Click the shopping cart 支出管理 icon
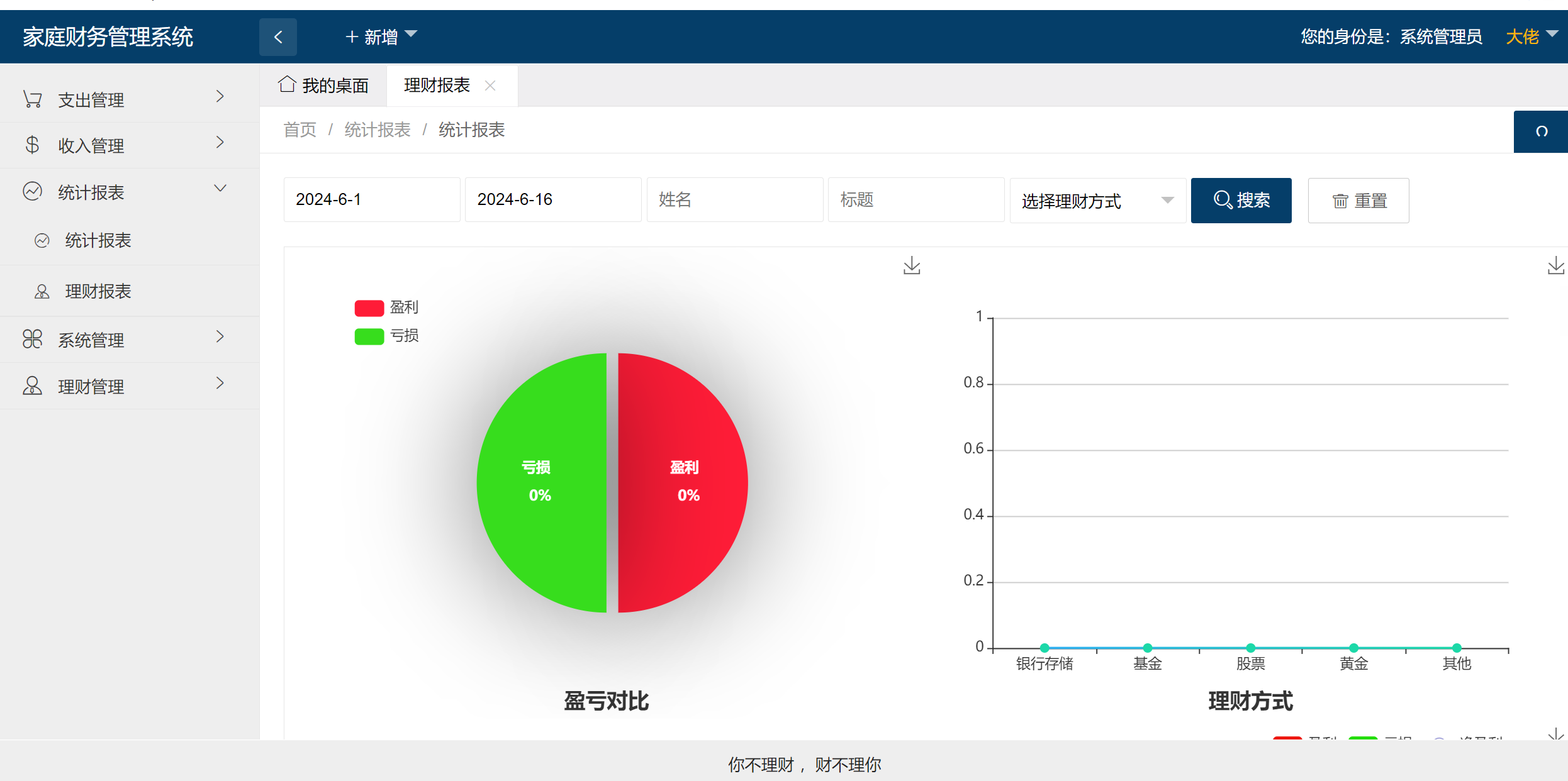This screenshot has height=781, width=1568. point(33,99)
